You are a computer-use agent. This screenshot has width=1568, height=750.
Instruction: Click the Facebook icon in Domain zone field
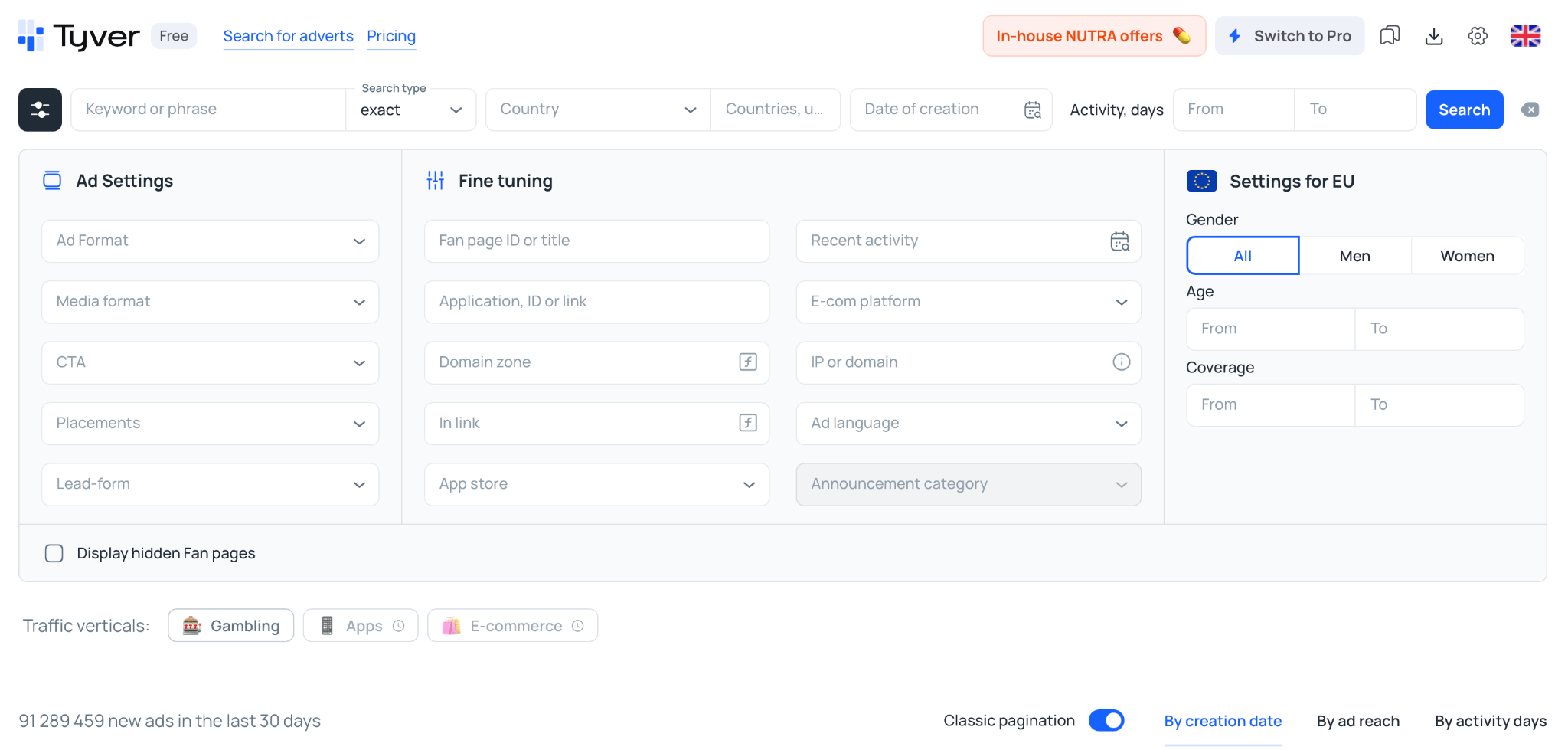point(748,362)
